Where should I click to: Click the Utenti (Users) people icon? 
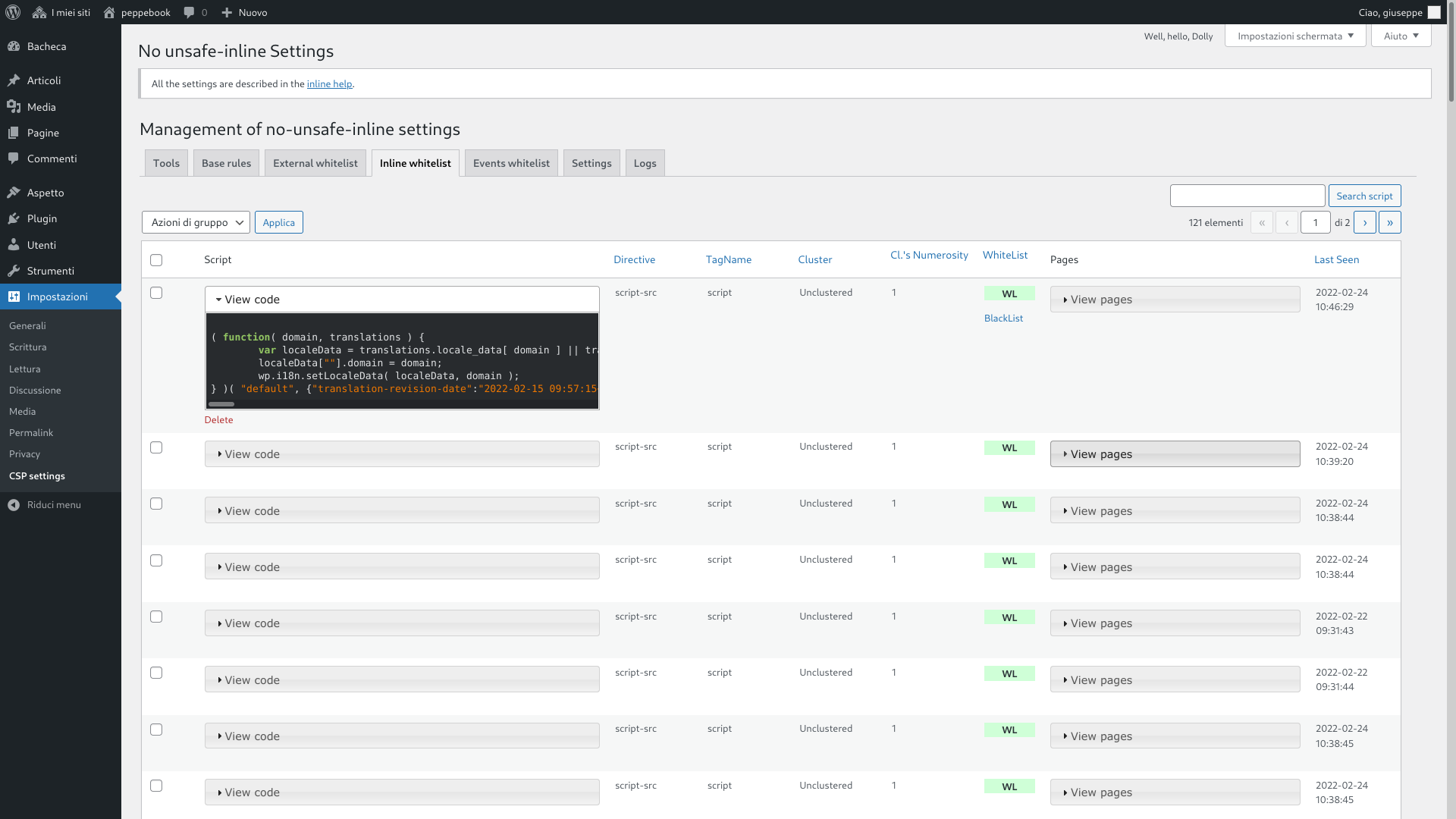[13, 244]
